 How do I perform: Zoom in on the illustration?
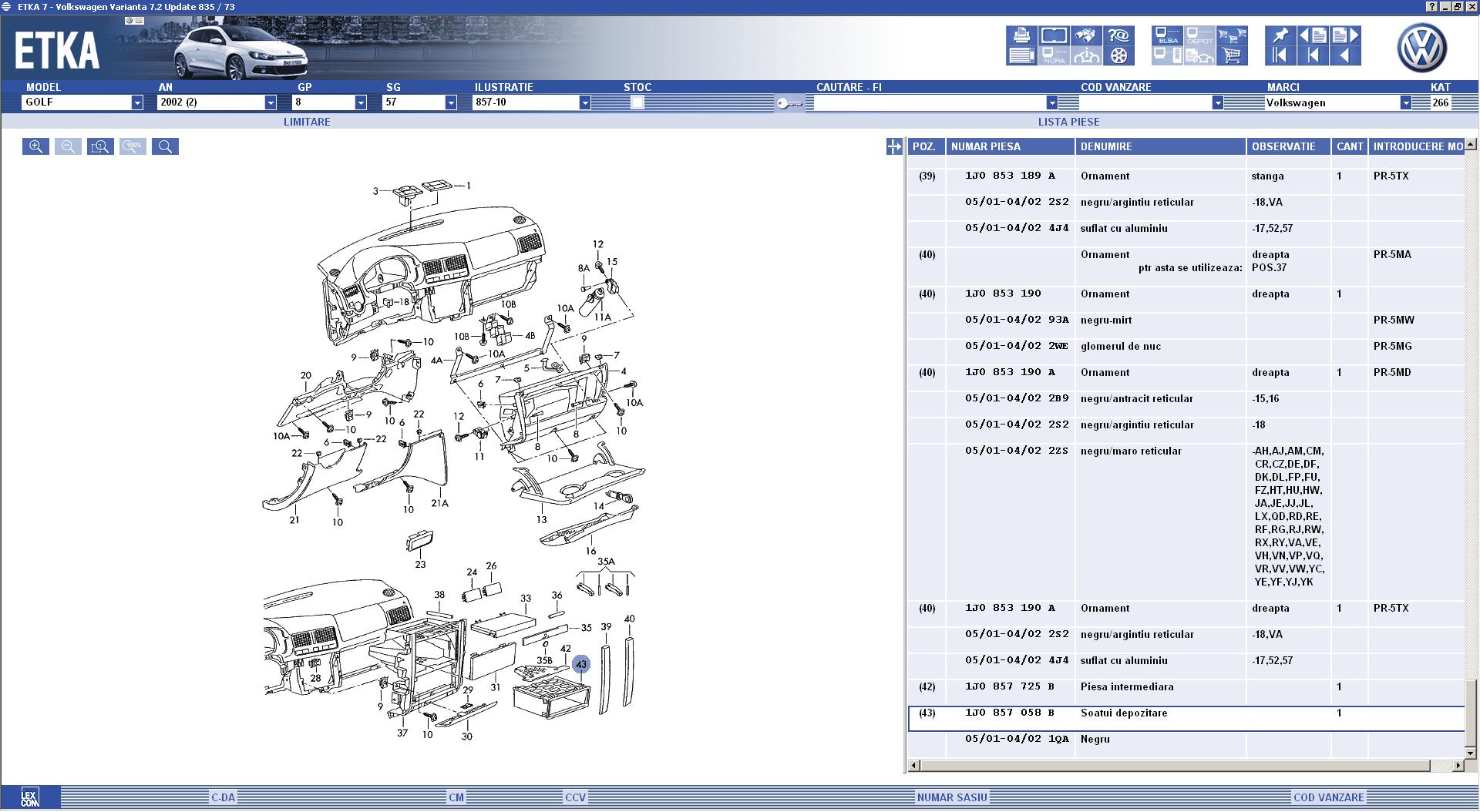(x=35, y=146)
